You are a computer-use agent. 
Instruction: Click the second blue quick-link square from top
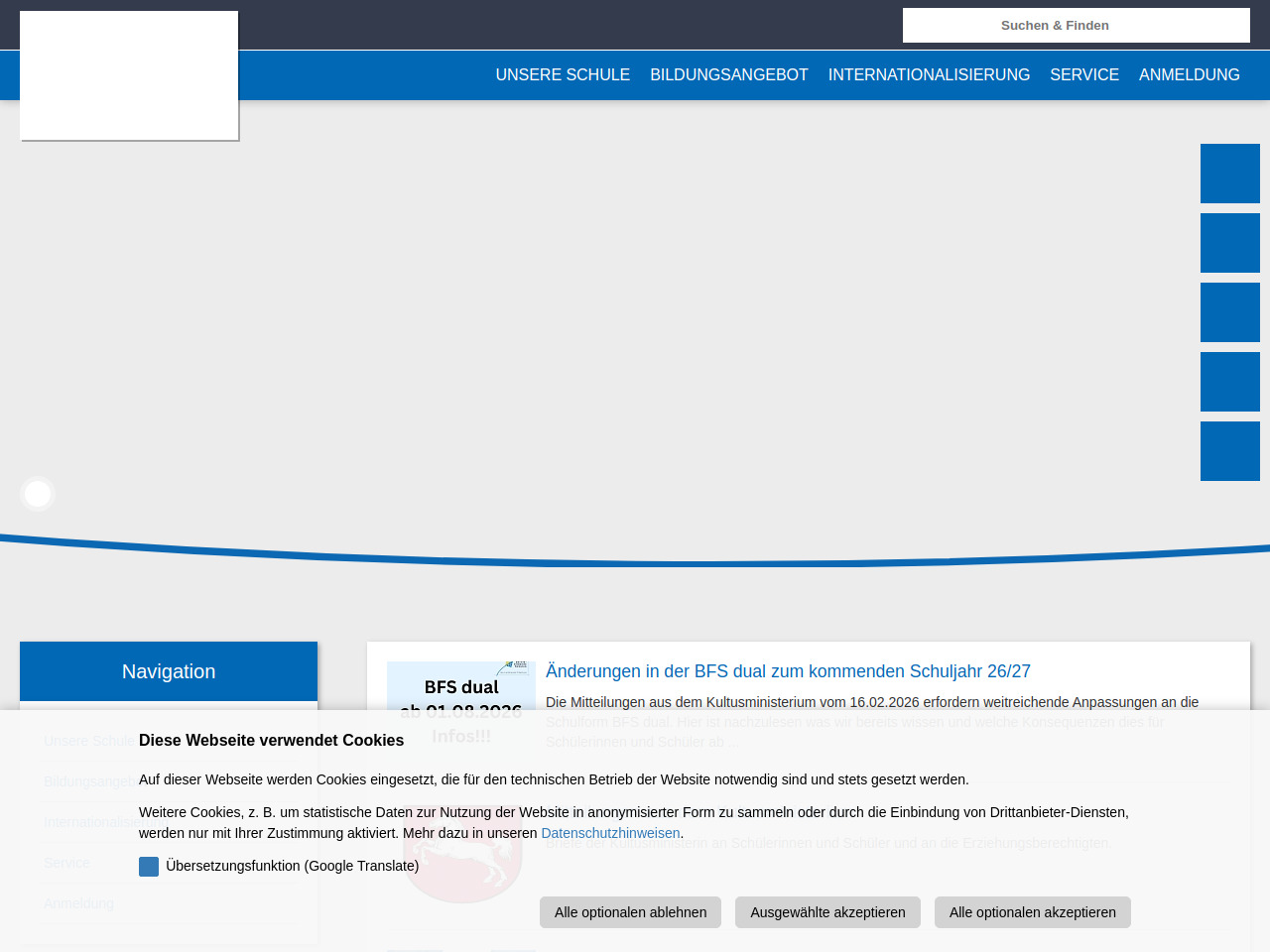1229,243
